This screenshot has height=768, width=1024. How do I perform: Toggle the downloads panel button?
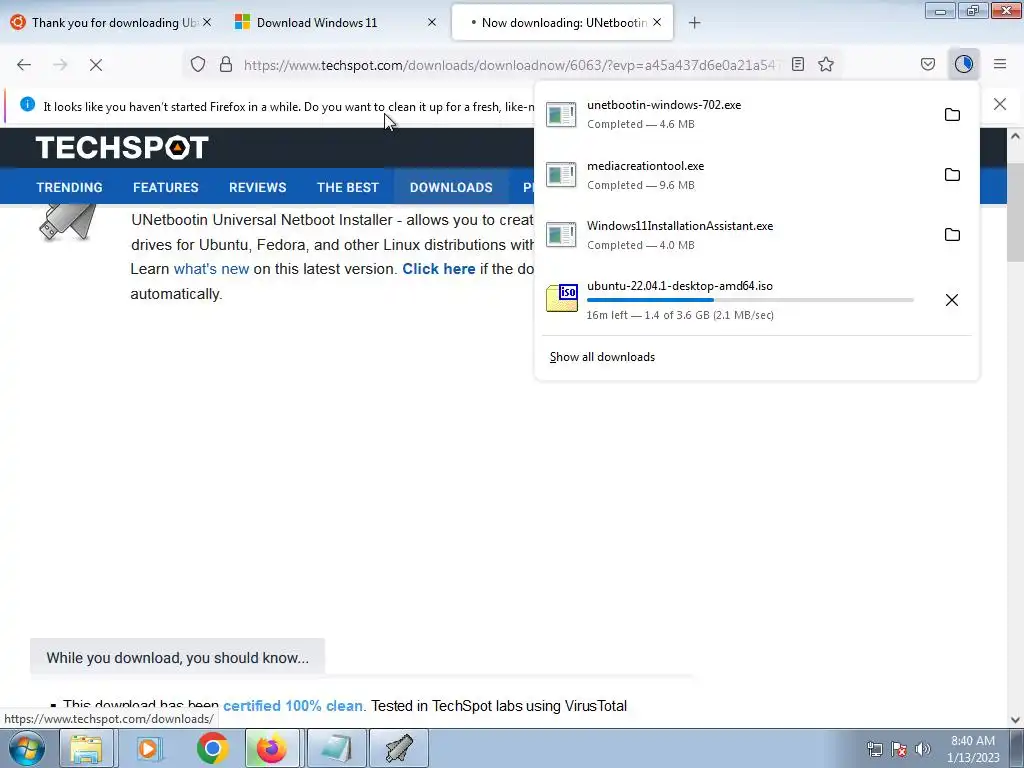coord(964,64)
